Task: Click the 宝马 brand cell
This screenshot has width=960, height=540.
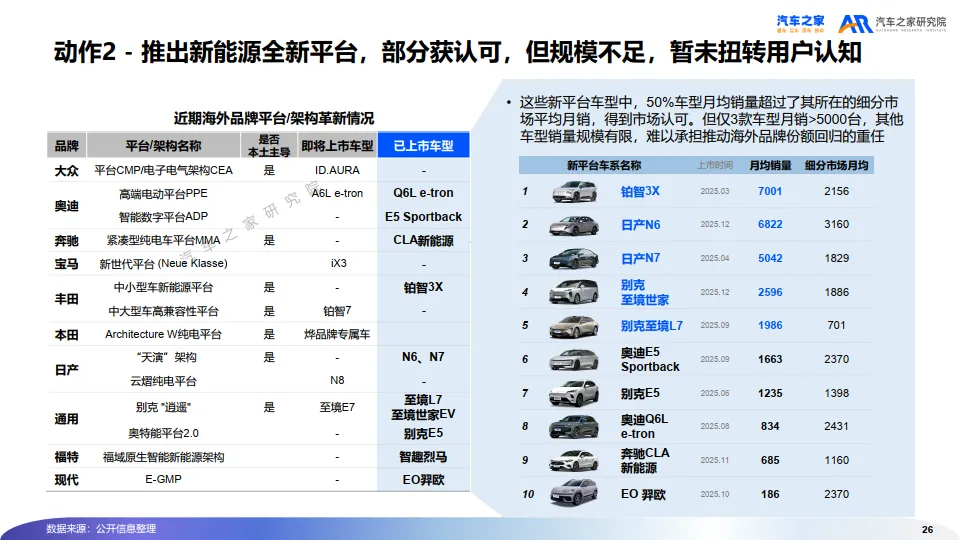Action: 67,264
